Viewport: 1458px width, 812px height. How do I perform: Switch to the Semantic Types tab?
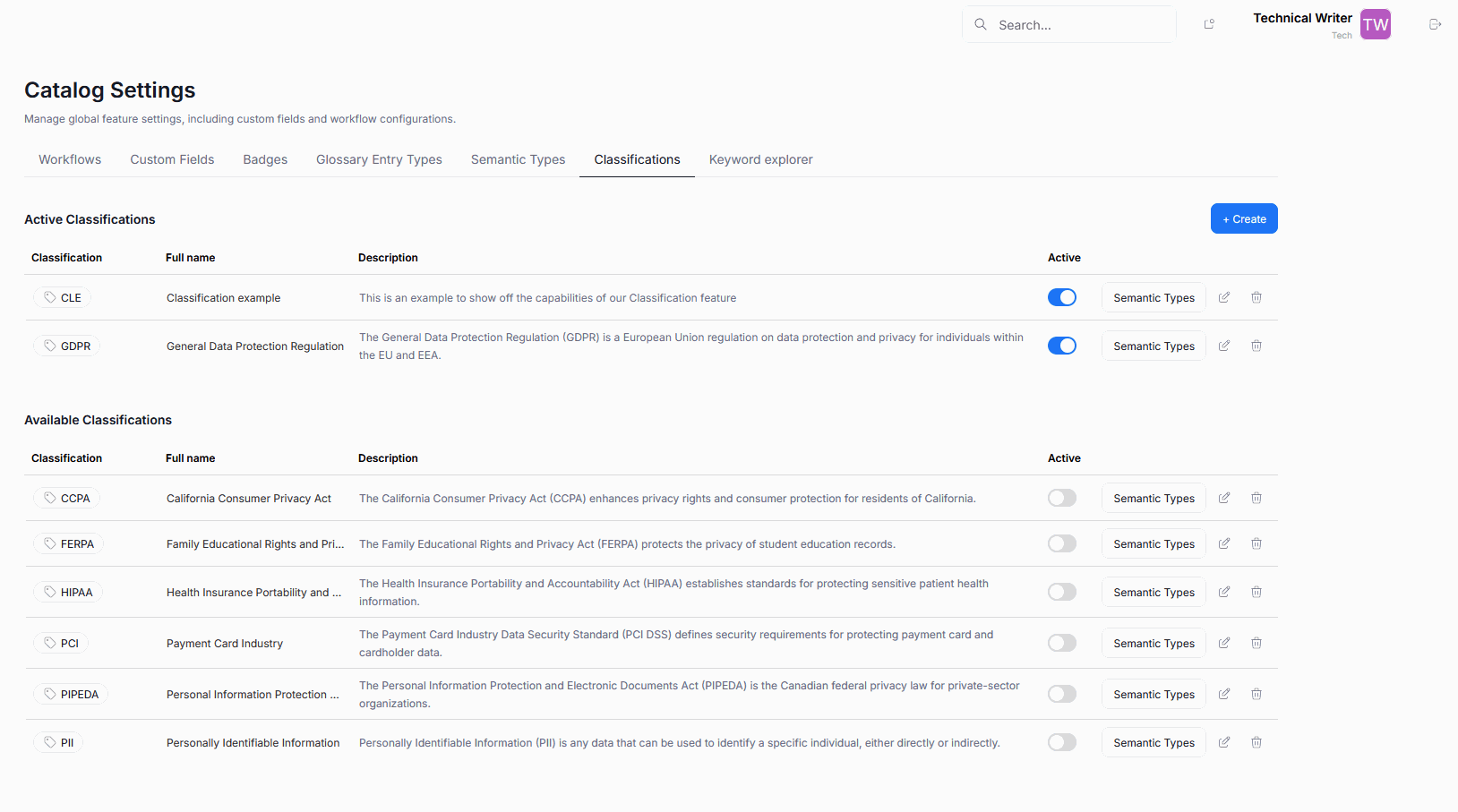click(518, 159)
